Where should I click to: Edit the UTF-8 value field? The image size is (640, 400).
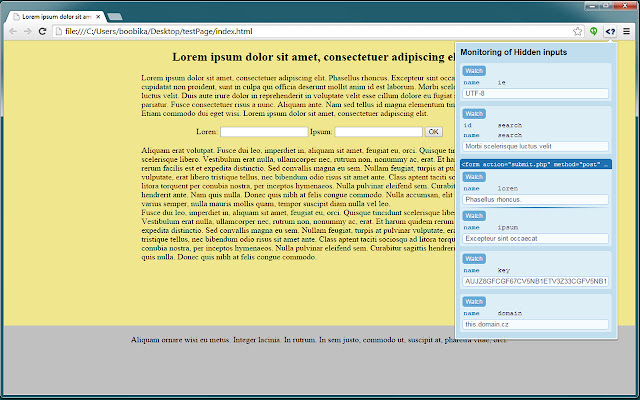point(536,93)
